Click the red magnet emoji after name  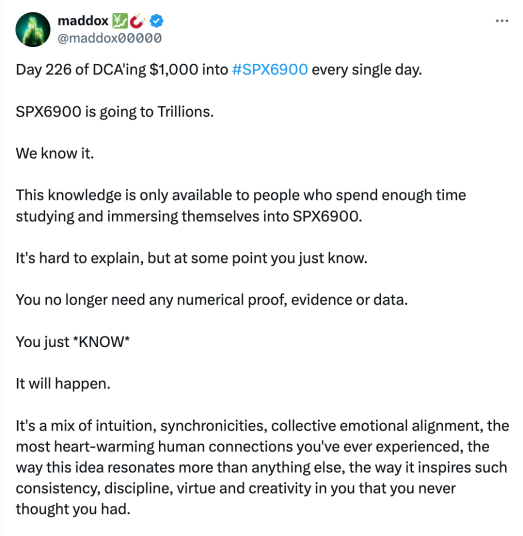tap(137, 21)
